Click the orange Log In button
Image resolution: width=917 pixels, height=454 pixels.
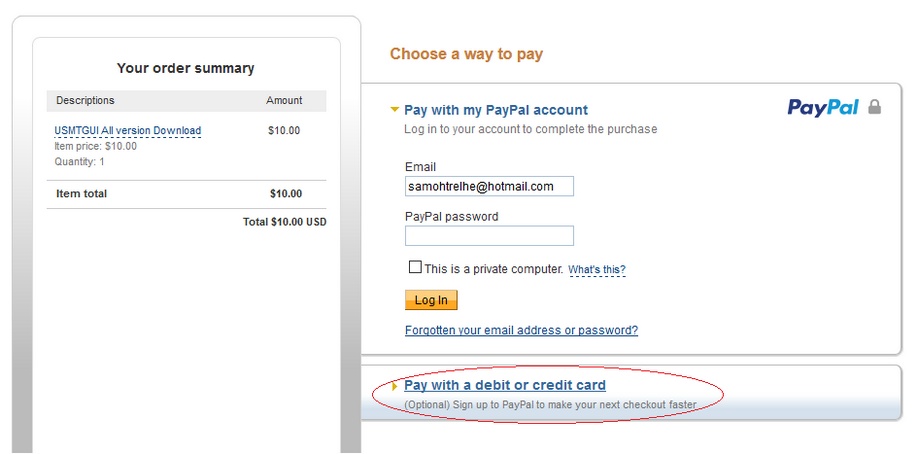(x=431, y=300)
